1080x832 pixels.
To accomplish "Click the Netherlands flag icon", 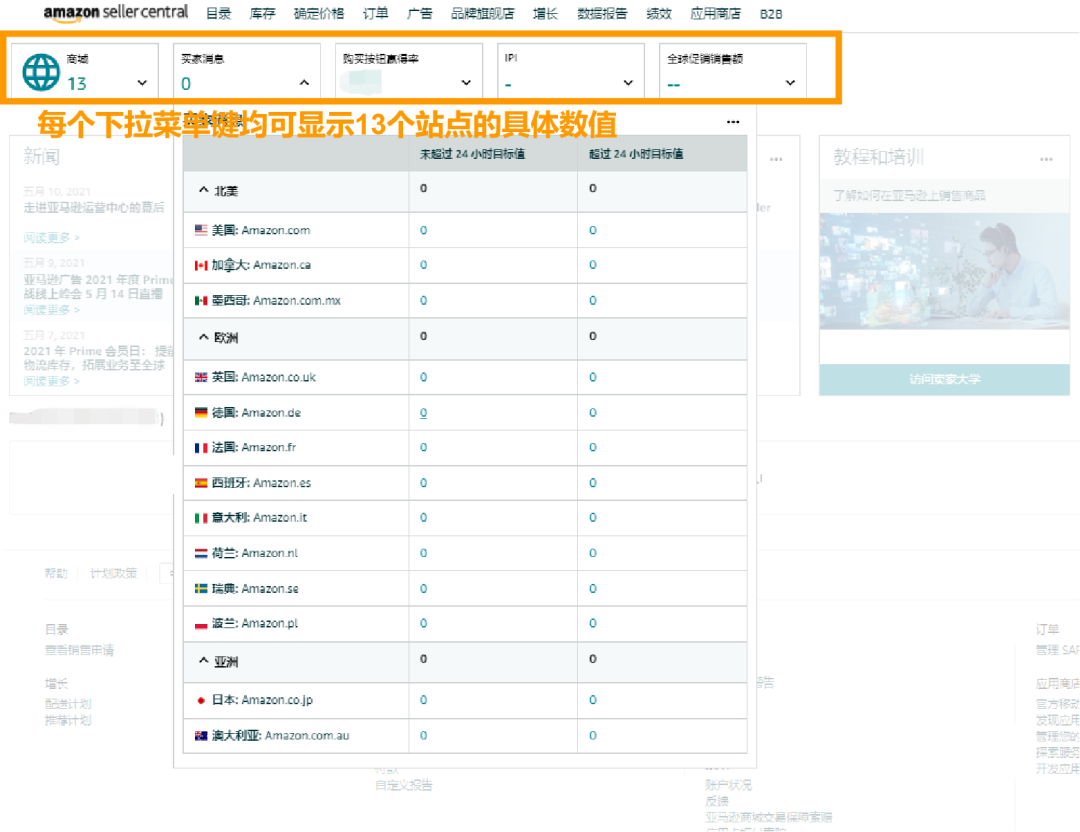I will (201, 553).
